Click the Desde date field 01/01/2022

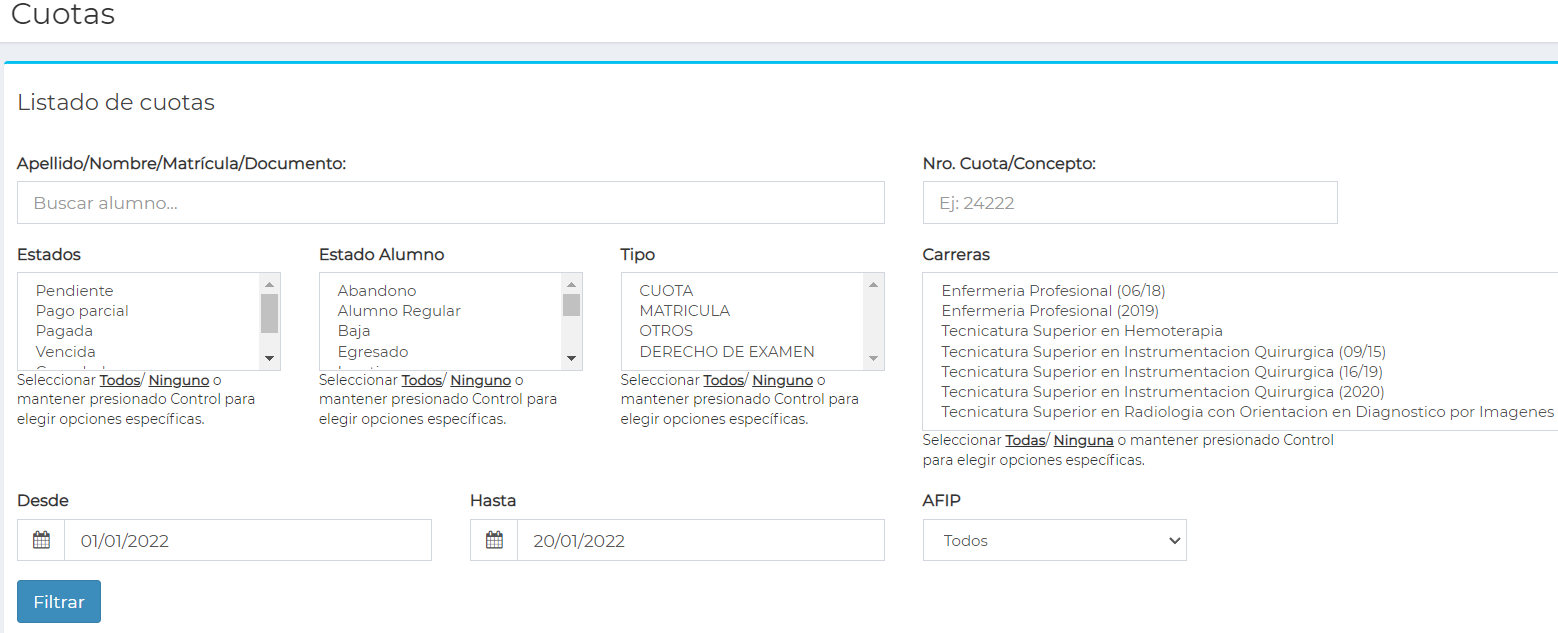pyautogui.click(x=248, y=540)
